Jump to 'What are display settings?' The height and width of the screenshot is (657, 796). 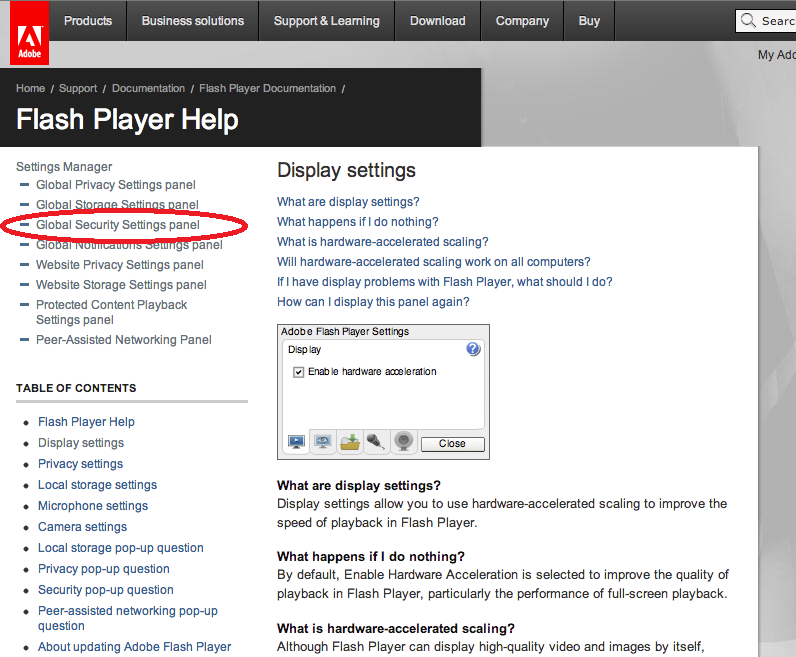pyautogui.click(x=348, y=202)
